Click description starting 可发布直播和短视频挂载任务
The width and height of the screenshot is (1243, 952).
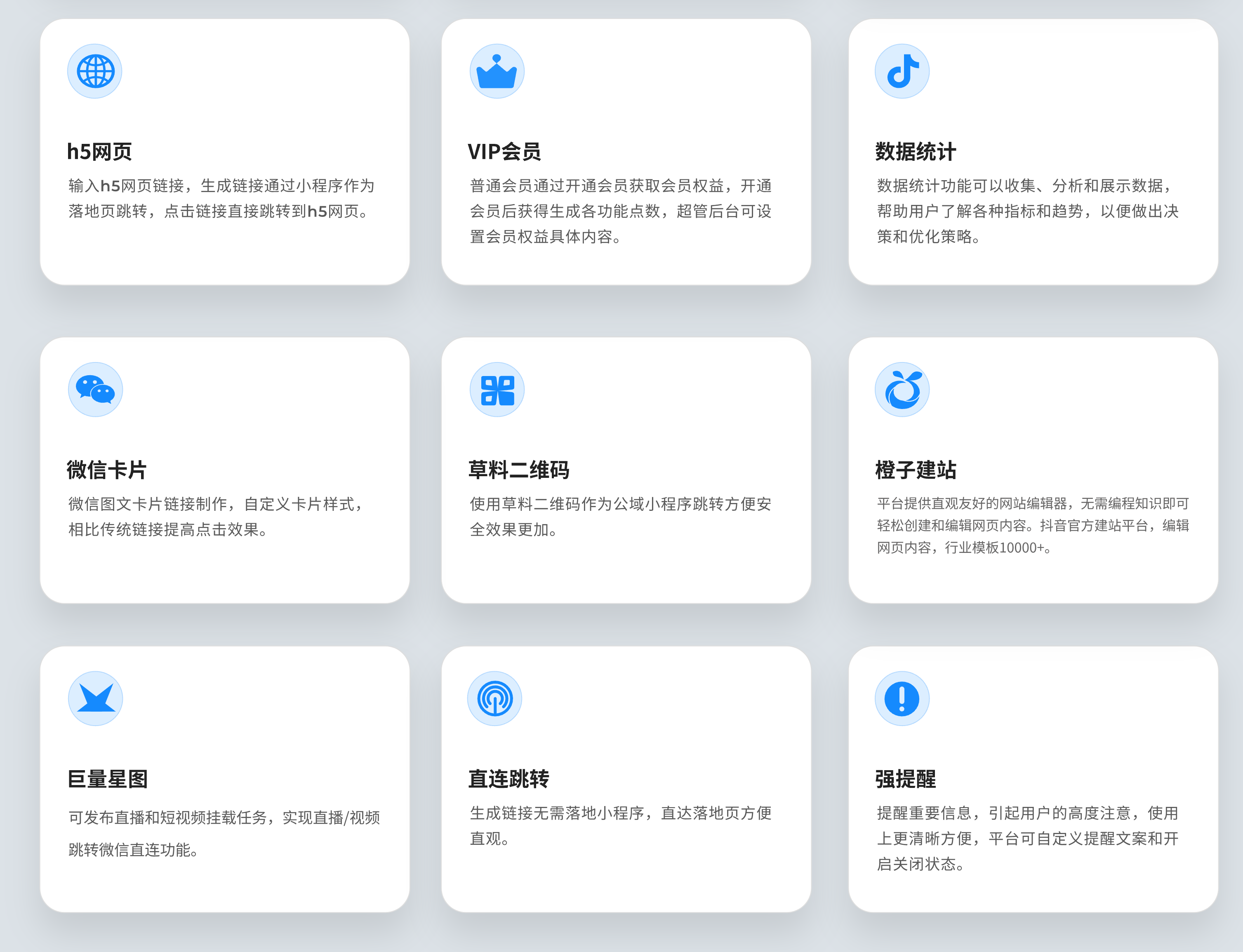[224, 833]
